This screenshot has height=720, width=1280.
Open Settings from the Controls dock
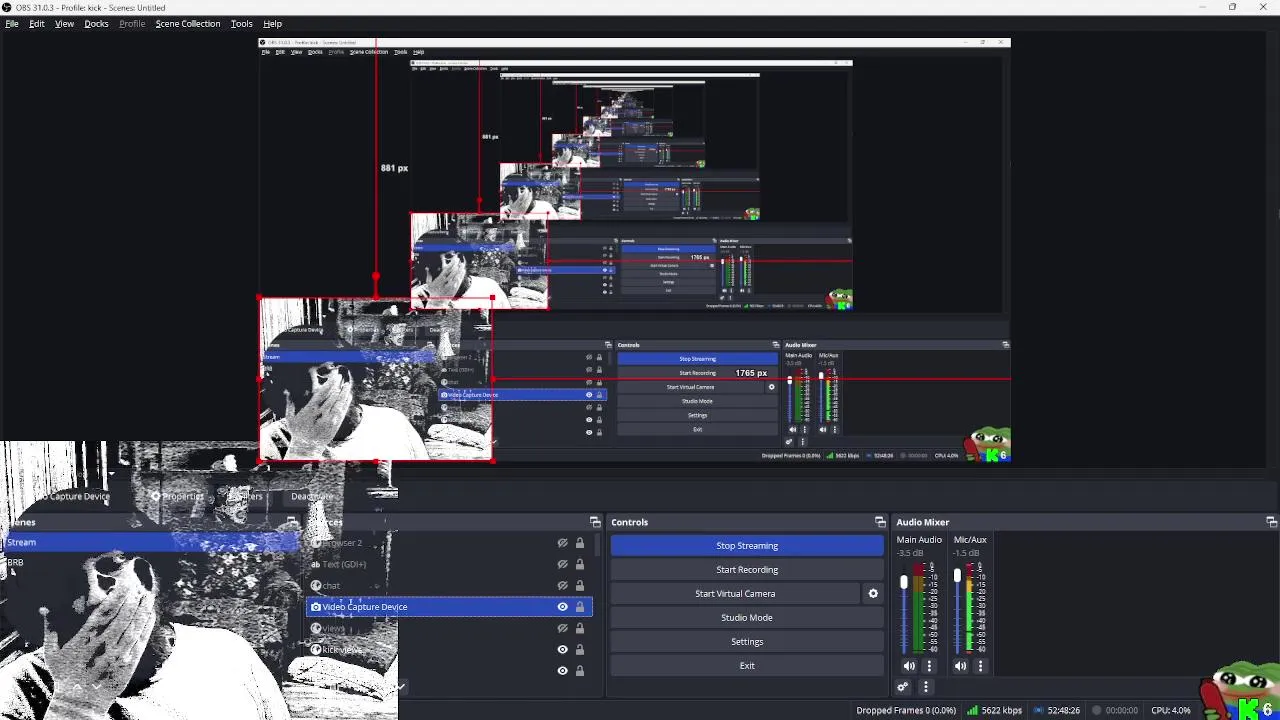pyautogui.click(x=747, y=642)
